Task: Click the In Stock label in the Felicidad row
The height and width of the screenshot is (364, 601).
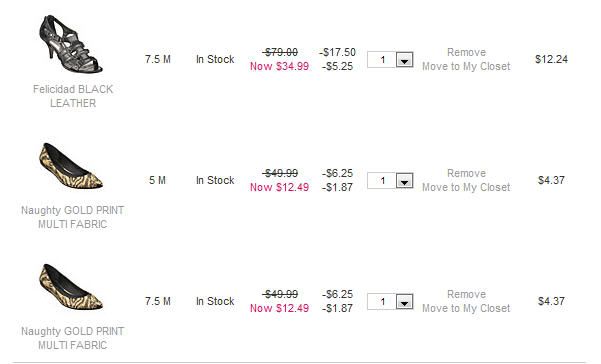Action: pyautogui.click(x=215, y=59)
